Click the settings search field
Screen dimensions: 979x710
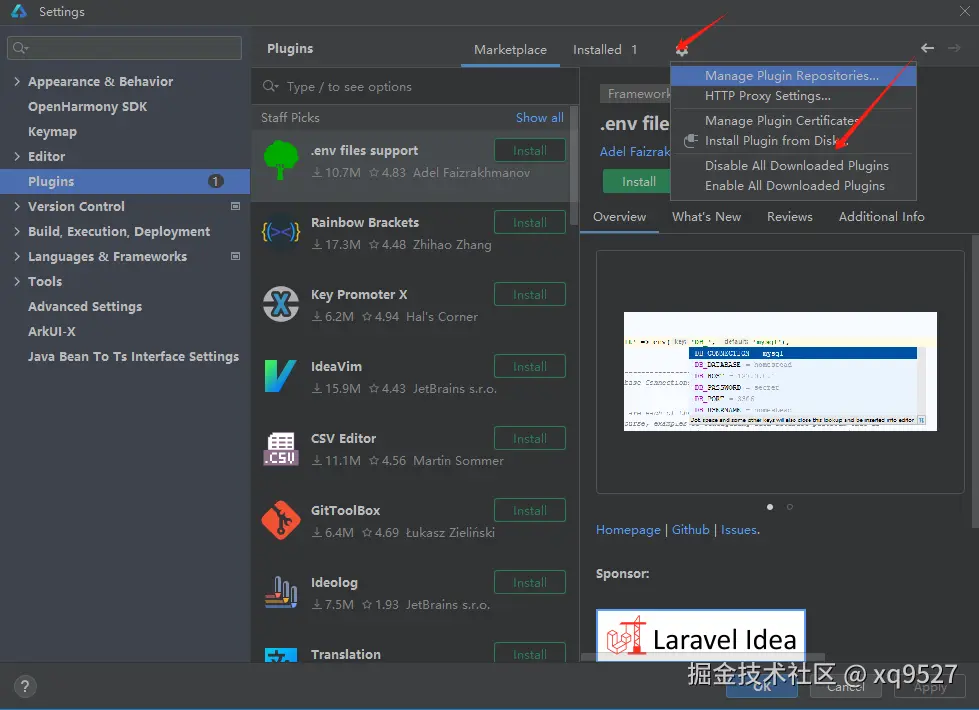[124, 48]
